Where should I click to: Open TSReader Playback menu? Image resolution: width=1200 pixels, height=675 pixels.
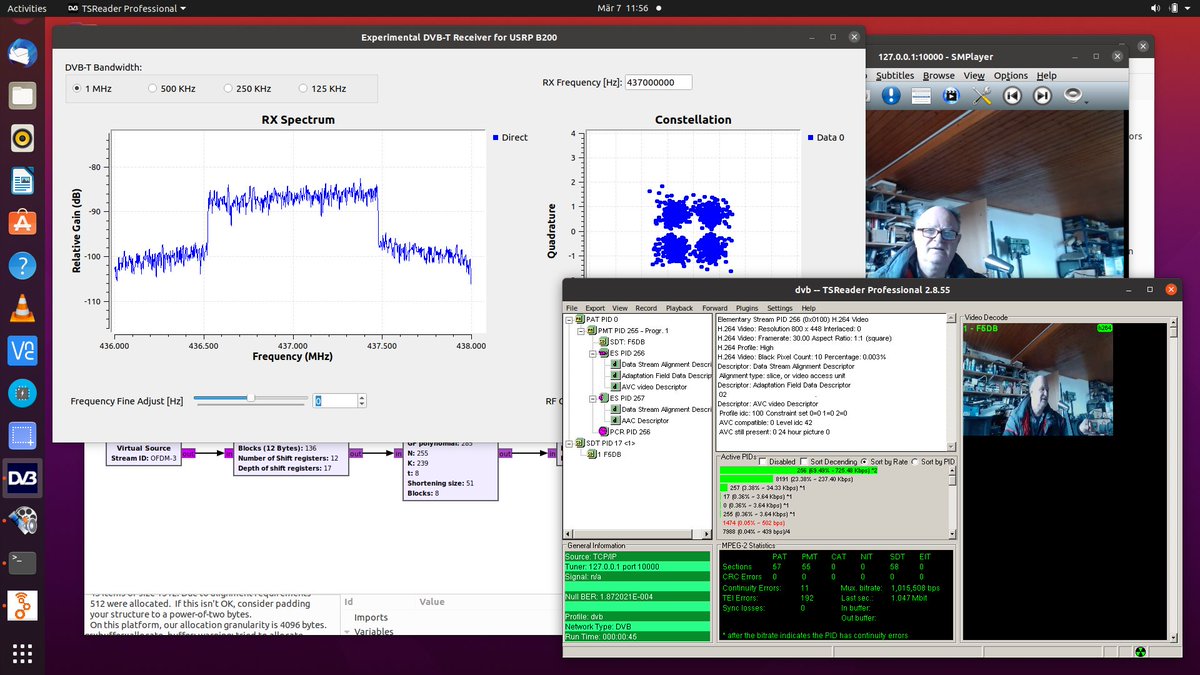pos(680,308)
